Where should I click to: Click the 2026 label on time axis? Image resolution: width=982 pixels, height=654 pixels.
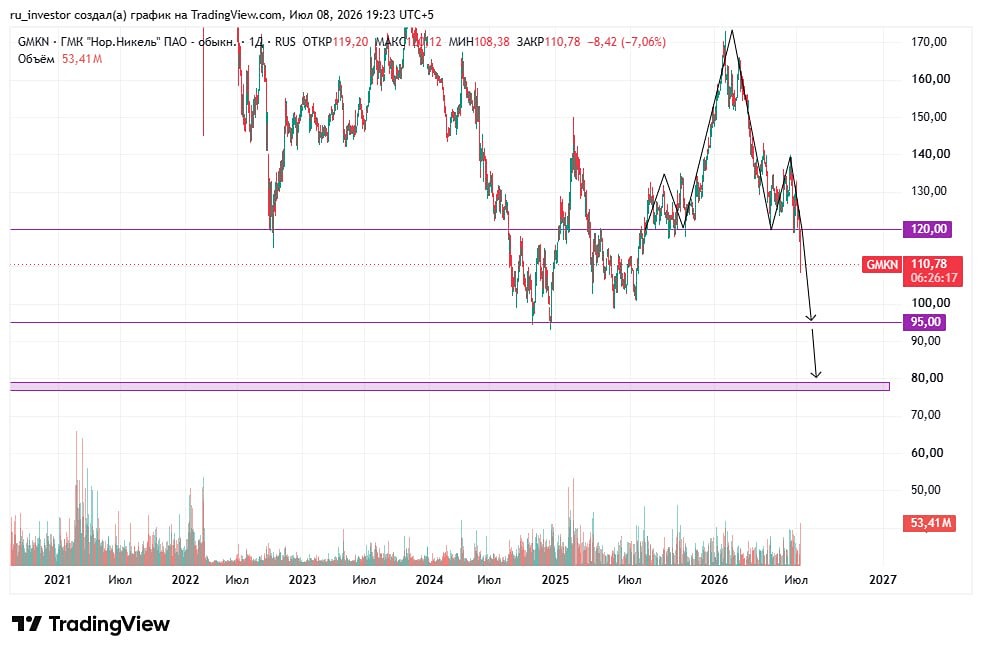tap(715, 580)
